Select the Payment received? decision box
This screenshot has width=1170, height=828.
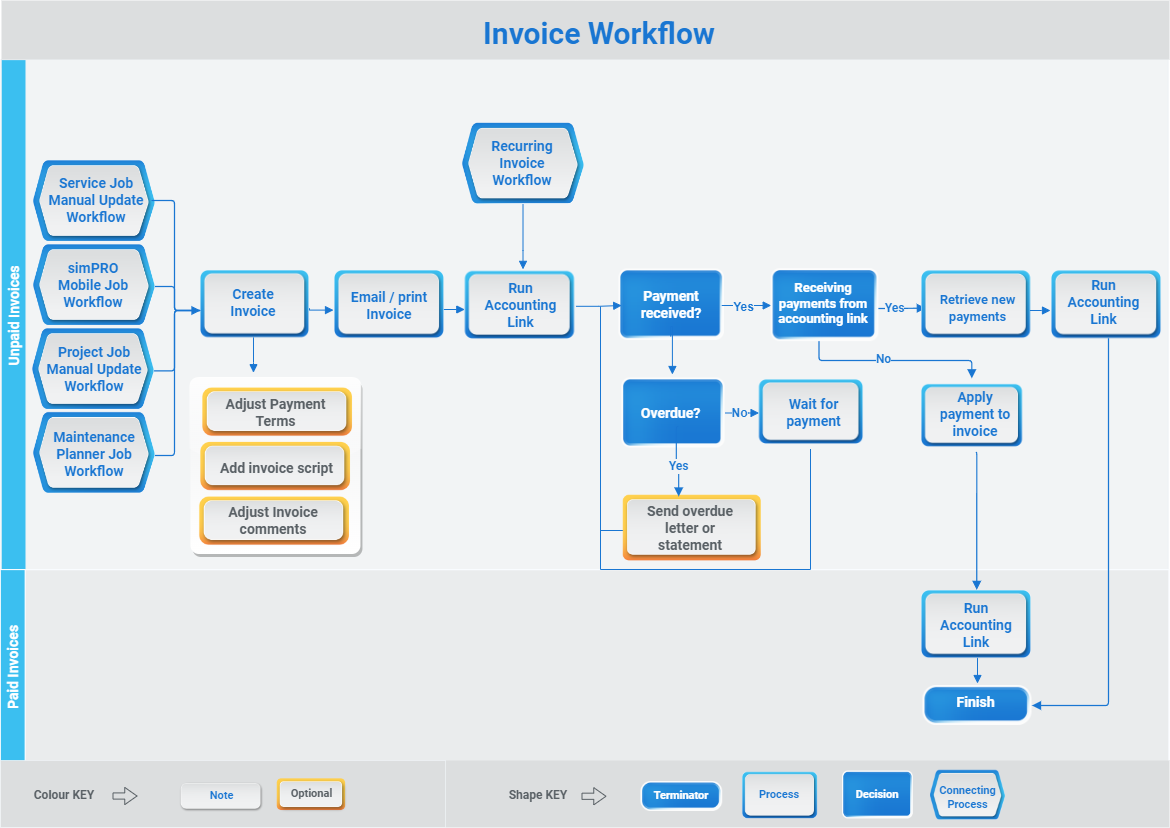click(670, 304)
